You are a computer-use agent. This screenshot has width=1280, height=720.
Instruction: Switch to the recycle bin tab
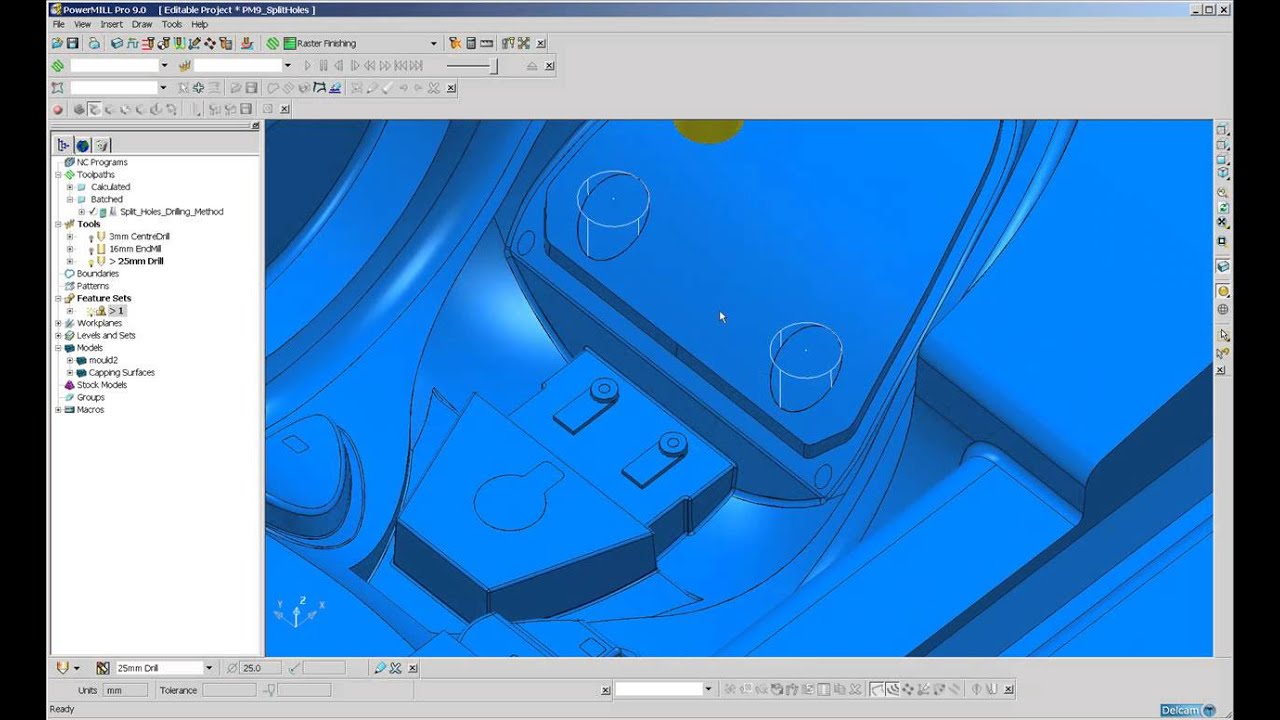101,145
